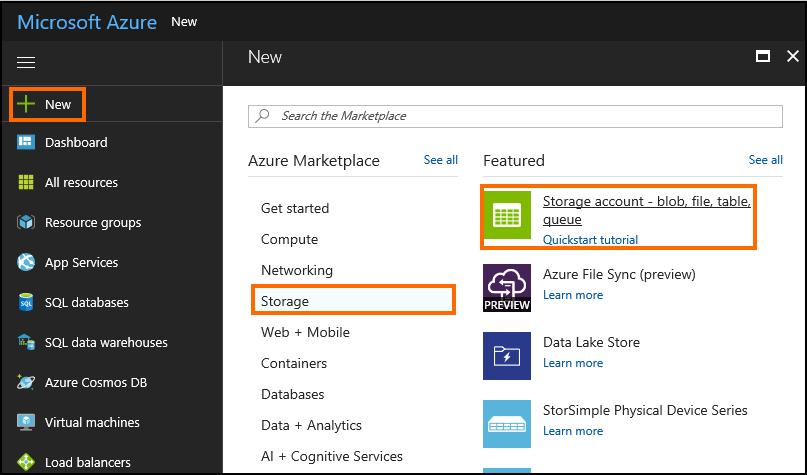This screenshot has height=475, width=807.
Task: Choose the Networking marketplace category
Action: coord(297,270)
